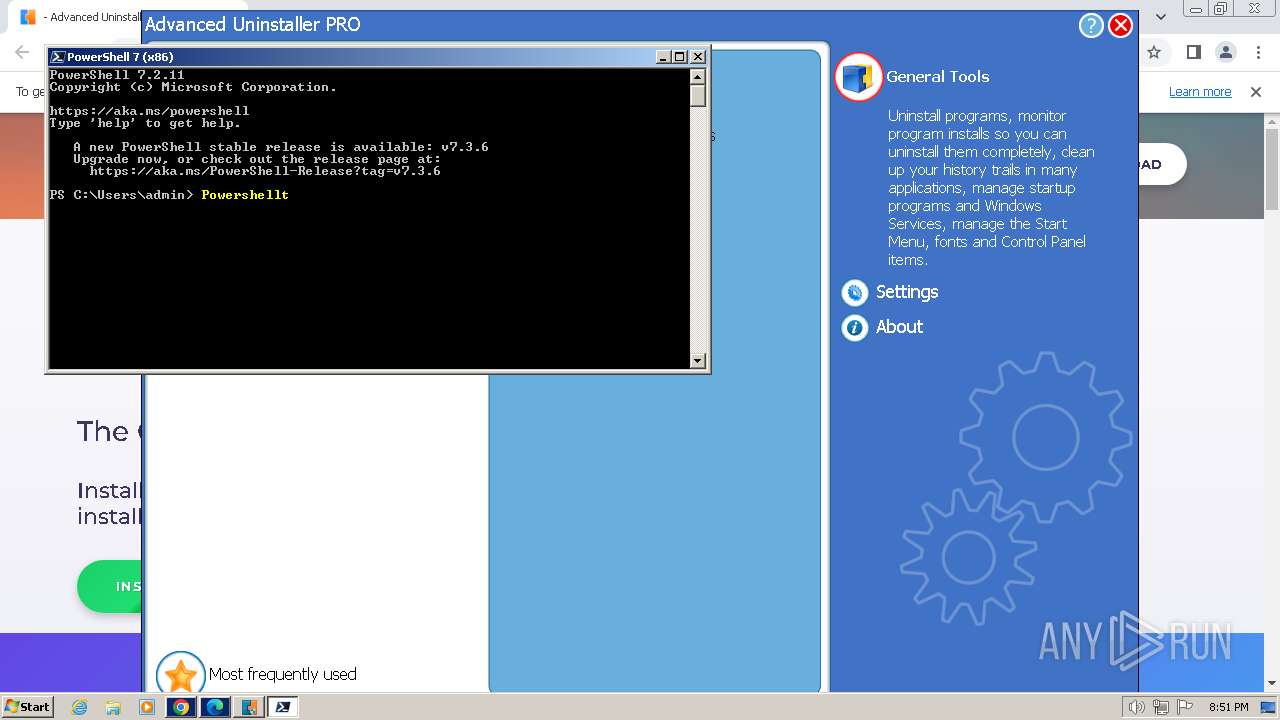The height and width of the screenshot is (720, 1280).
Task: Click PowerShell scrollbar up arrow
Action: 698,76
